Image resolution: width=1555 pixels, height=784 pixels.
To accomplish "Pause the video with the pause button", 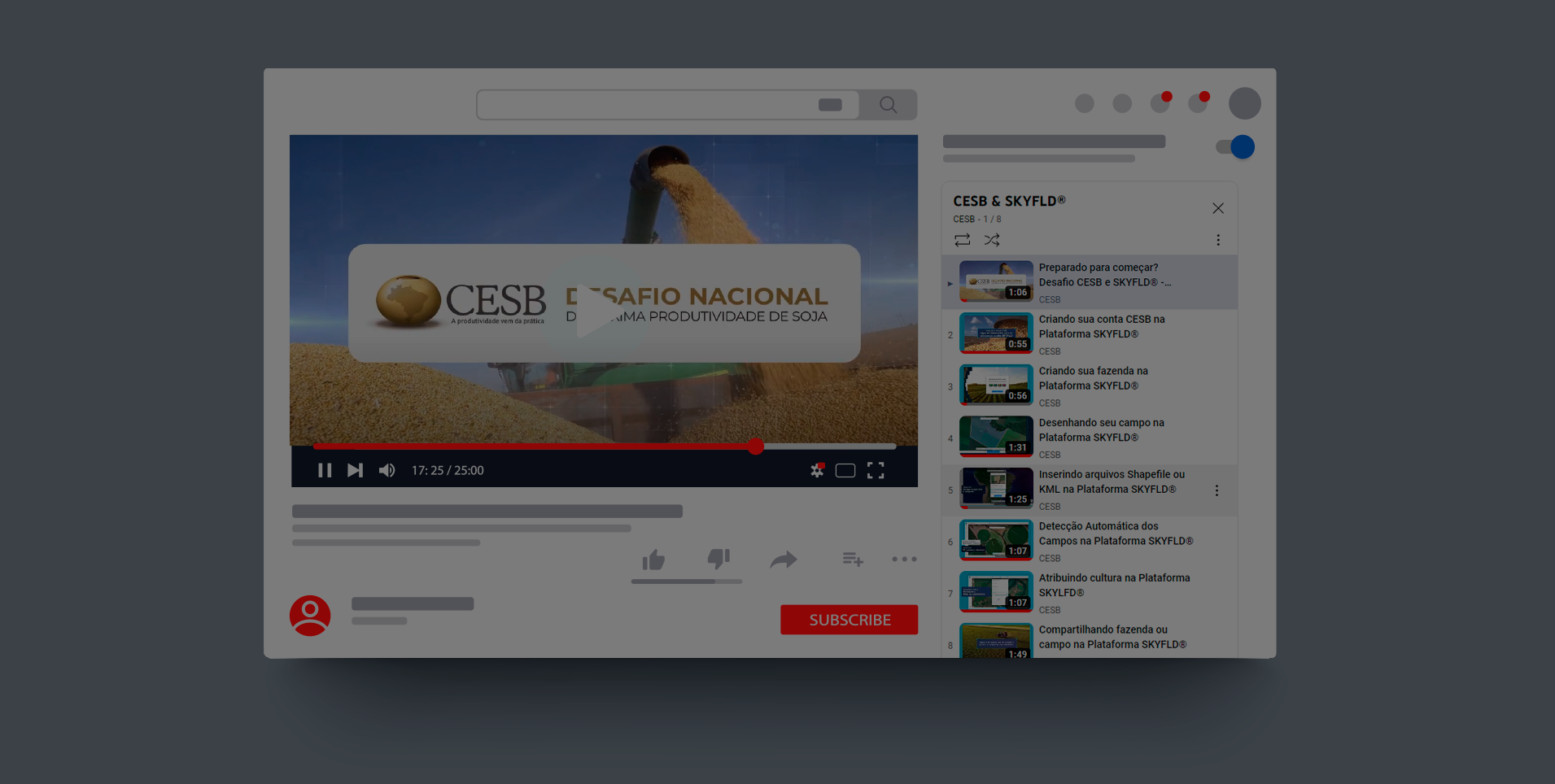I will click(325, 470).
